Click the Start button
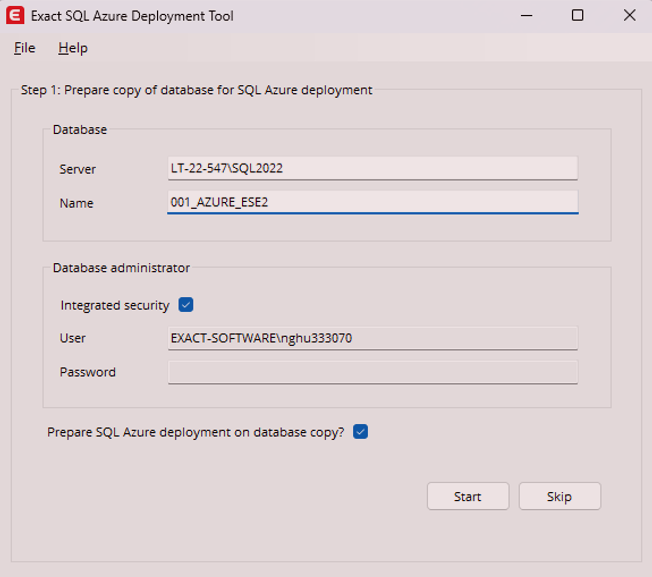The height and width of the screenshot is (577, 652). point(468,496)
